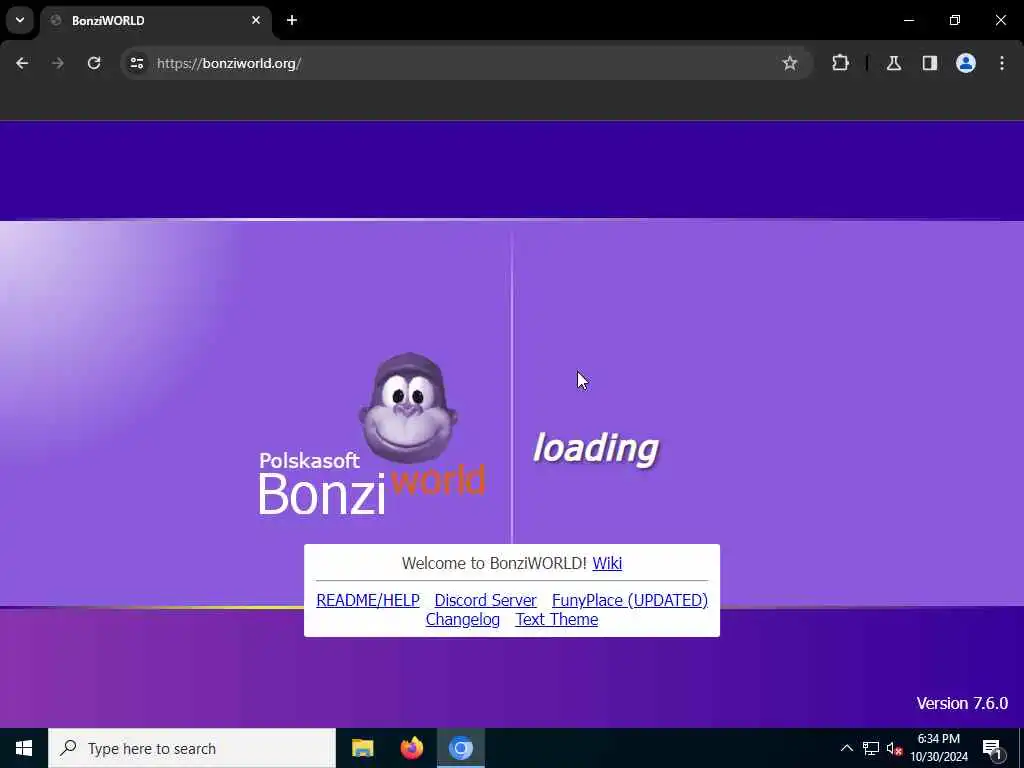The height and width of the screenshot is (768, 1024).
Task: Open a new browser tab
Action: click(292, 20)
